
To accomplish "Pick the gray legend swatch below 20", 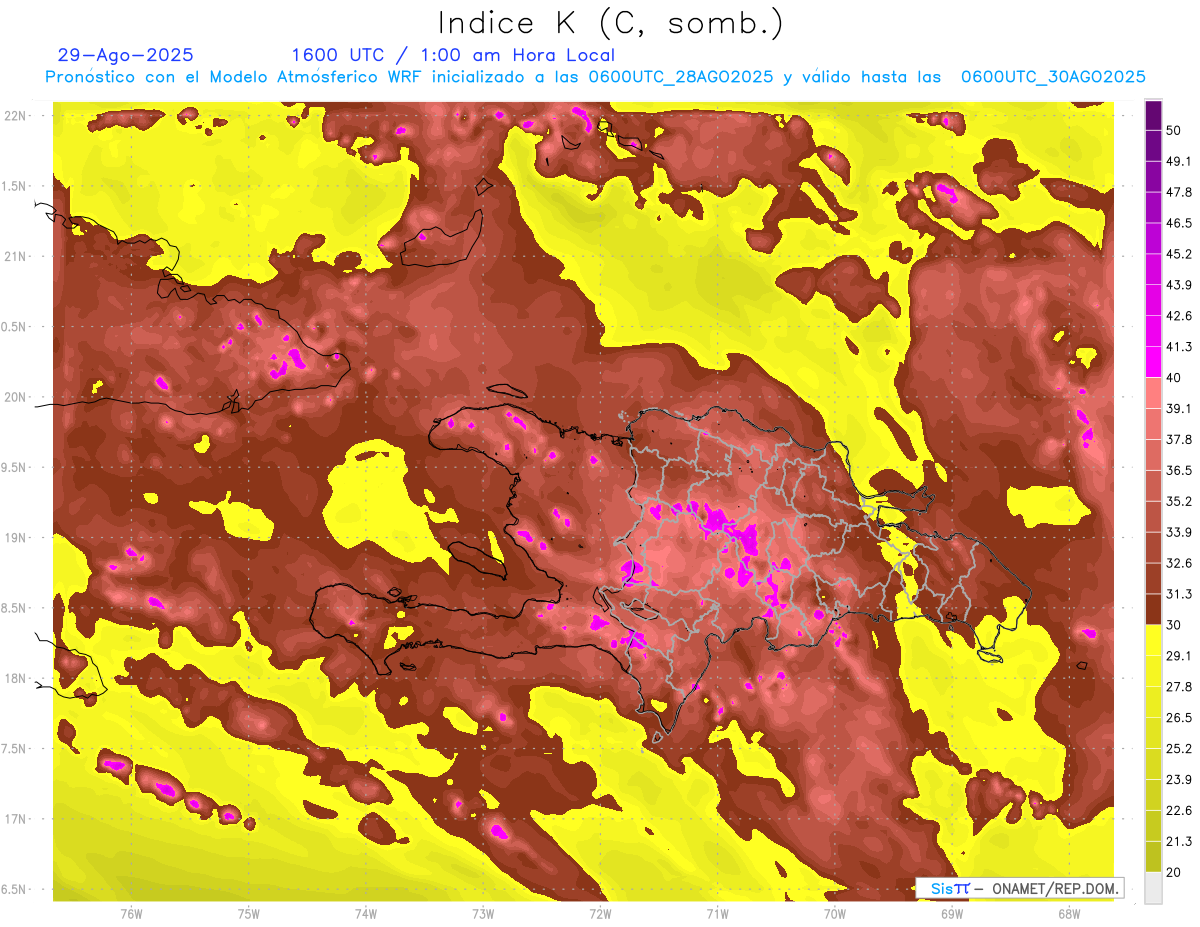I will click(x=1153, y=888).
